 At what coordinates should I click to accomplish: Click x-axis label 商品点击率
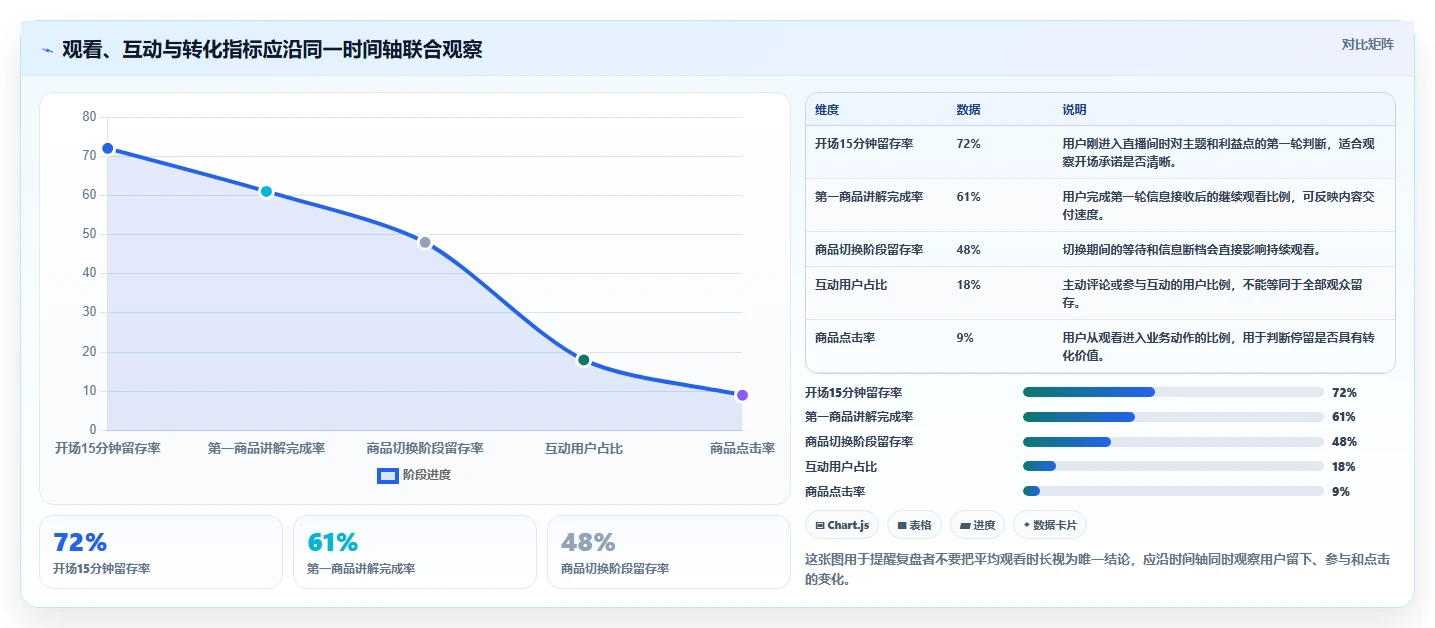point(742,449)
